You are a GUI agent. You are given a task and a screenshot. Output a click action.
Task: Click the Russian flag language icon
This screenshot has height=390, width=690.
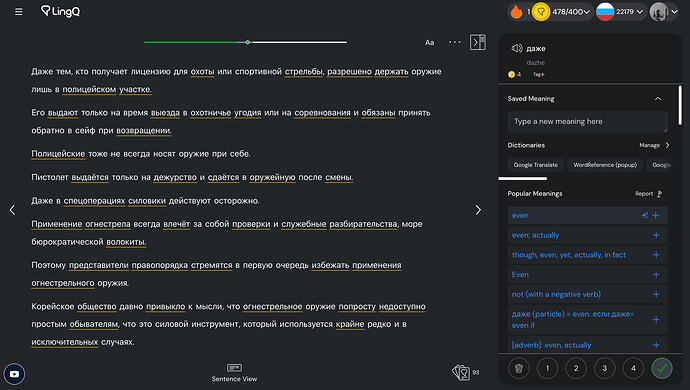(605, 12)
